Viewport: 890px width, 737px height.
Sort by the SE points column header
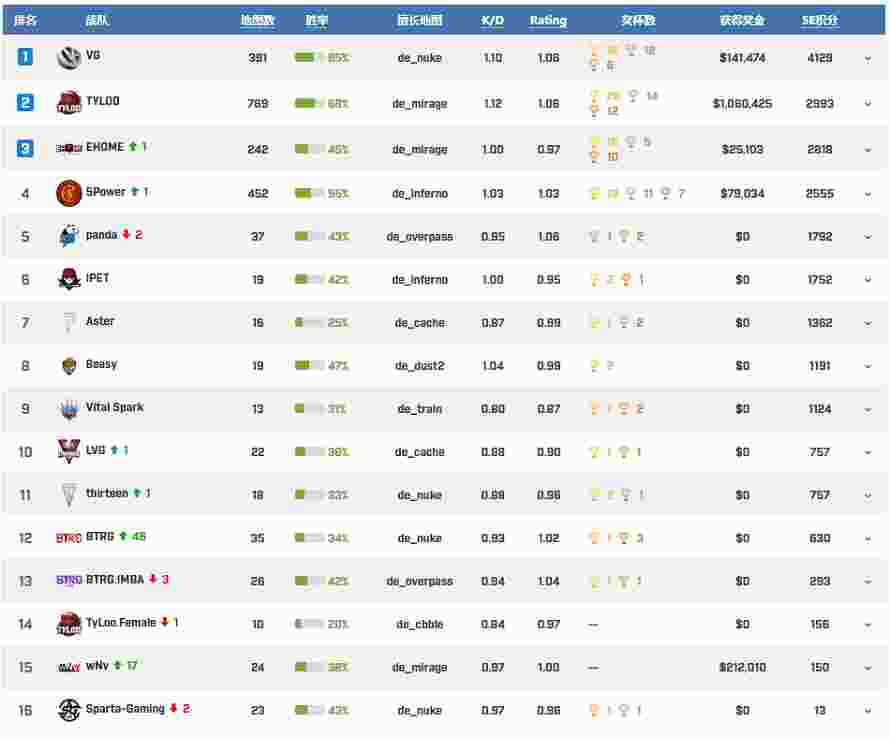click(x=820, y=20)
